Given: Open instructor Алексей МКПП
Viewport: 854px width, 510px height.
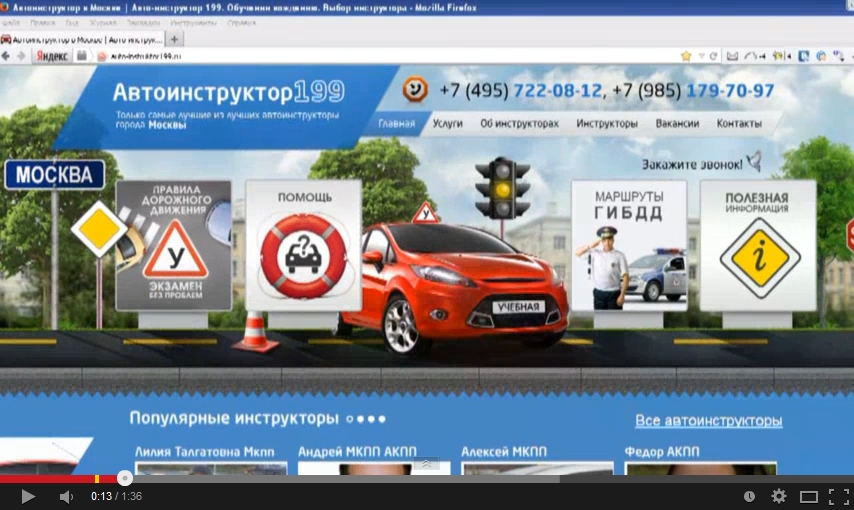Looking at the screenshot, I should (504, 452).
